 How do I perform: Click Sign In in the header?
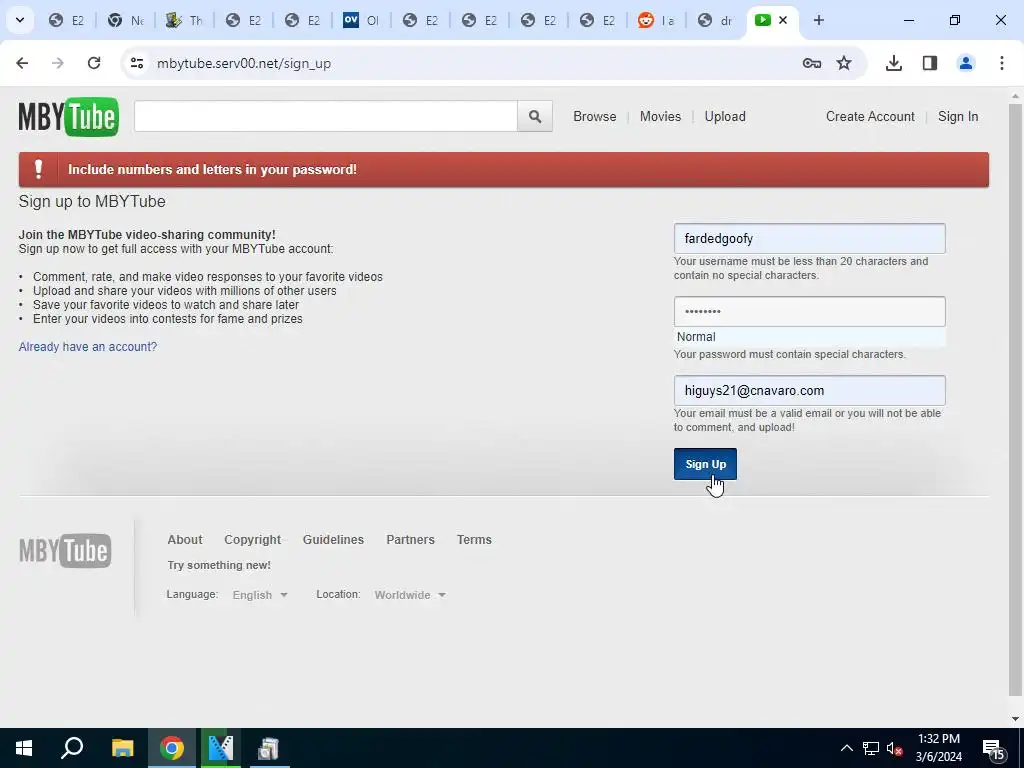point(958,116)
